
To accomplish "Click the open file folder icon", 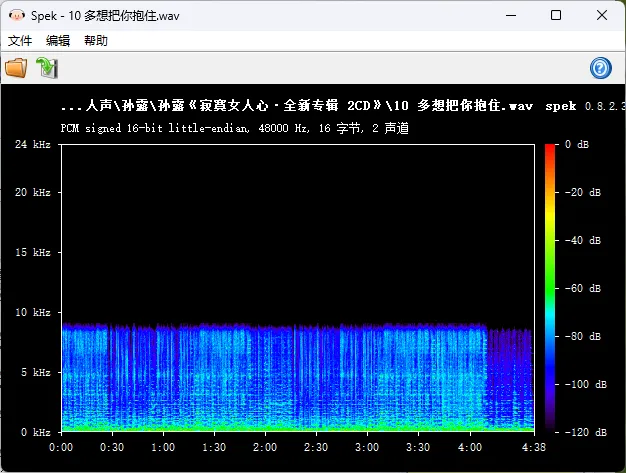I will click(x=16, y=68).
